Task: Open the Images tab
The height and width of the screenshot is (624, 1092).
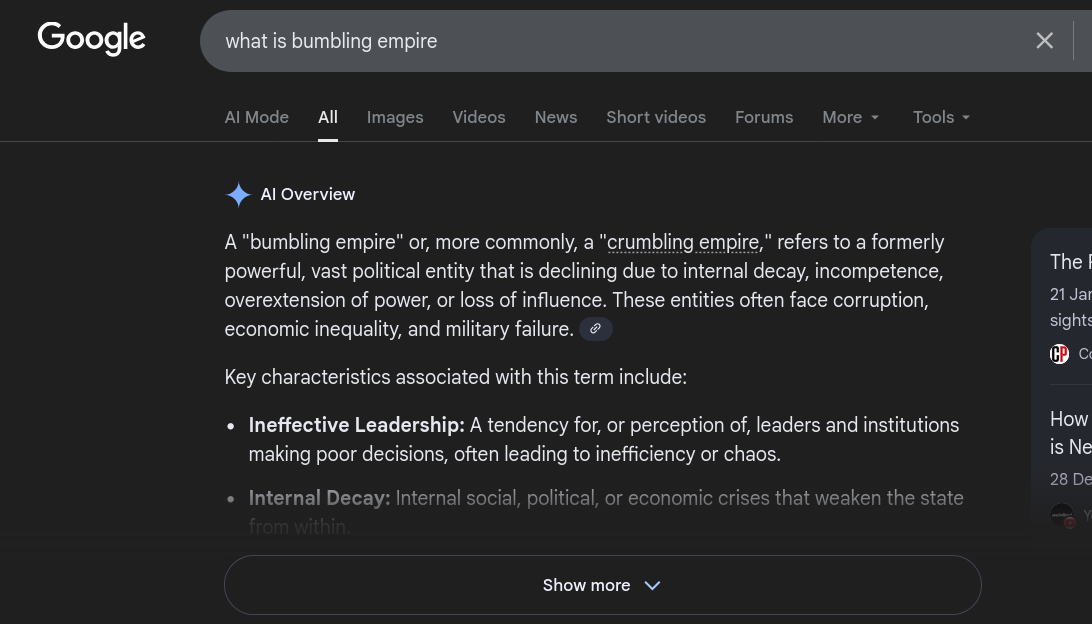Action: click(x=395, y=117)
